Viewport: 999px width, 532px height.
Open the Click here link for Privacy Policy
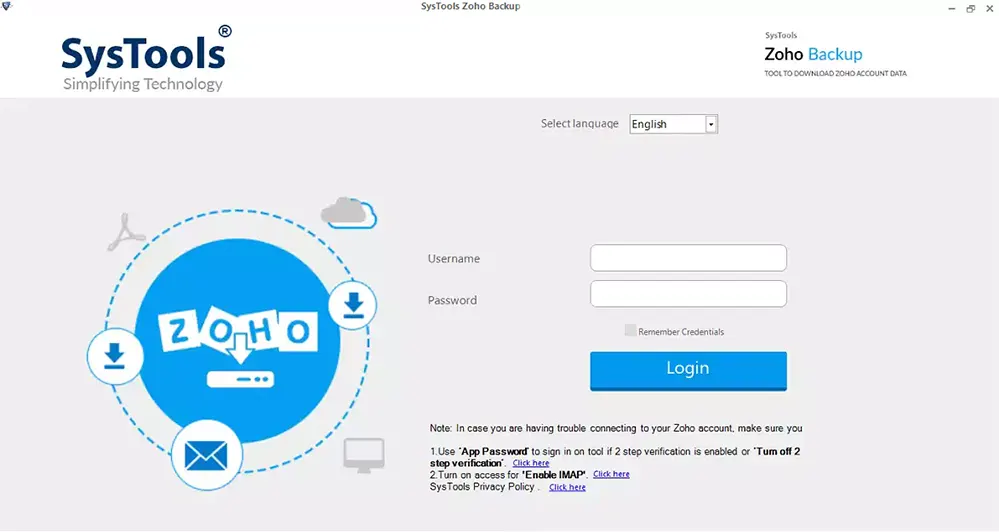point(567,487)
